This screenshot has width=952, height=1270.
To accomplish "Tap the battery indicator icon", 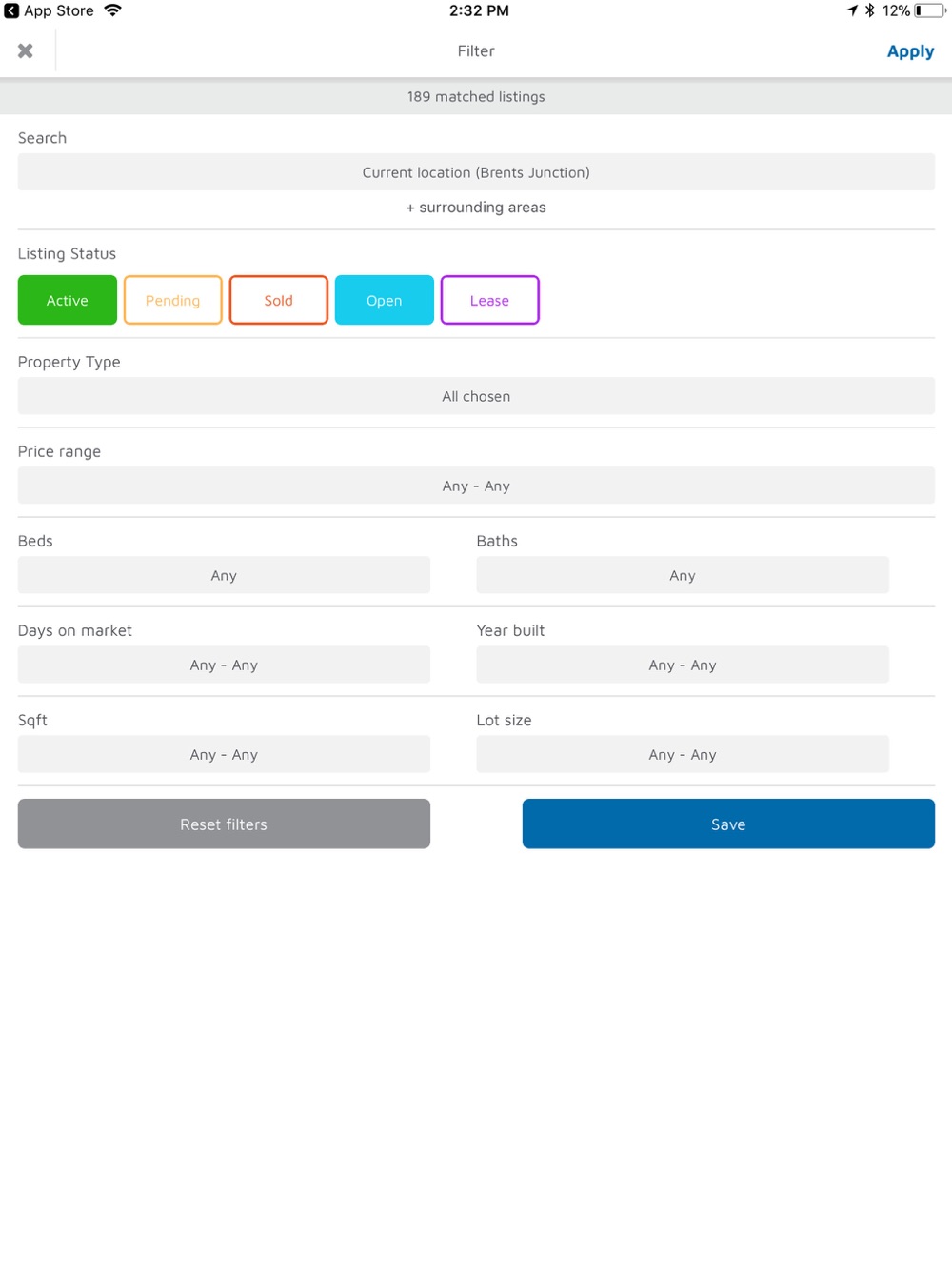I will (930, 10).
